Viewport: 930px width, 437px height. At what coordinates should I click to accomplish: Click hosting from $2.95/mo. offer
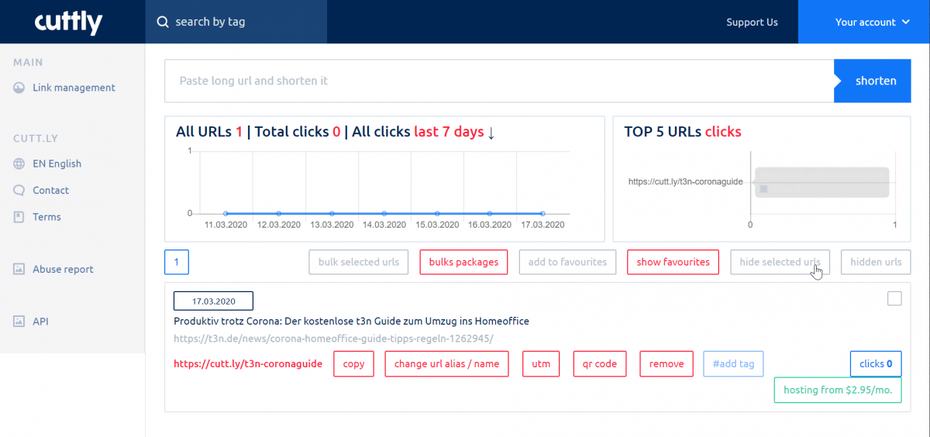coord(837,390)
